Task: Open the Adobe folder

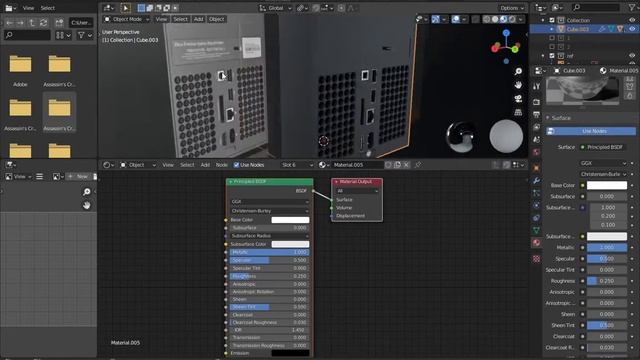Action: pos(20,70)
